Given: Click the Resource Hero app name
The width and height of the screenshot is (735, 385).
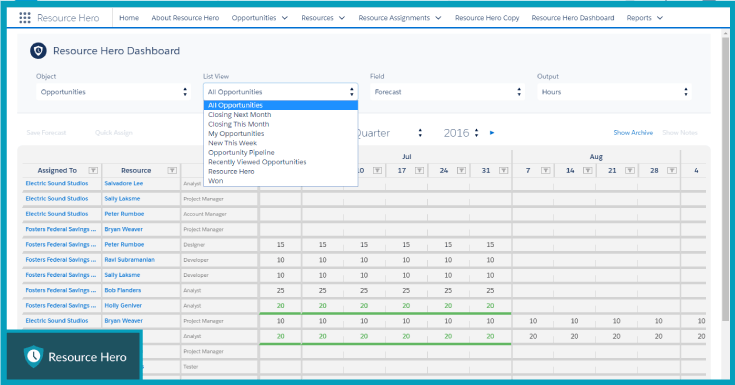Looking at the screenshot, I should tap(68, 18).
